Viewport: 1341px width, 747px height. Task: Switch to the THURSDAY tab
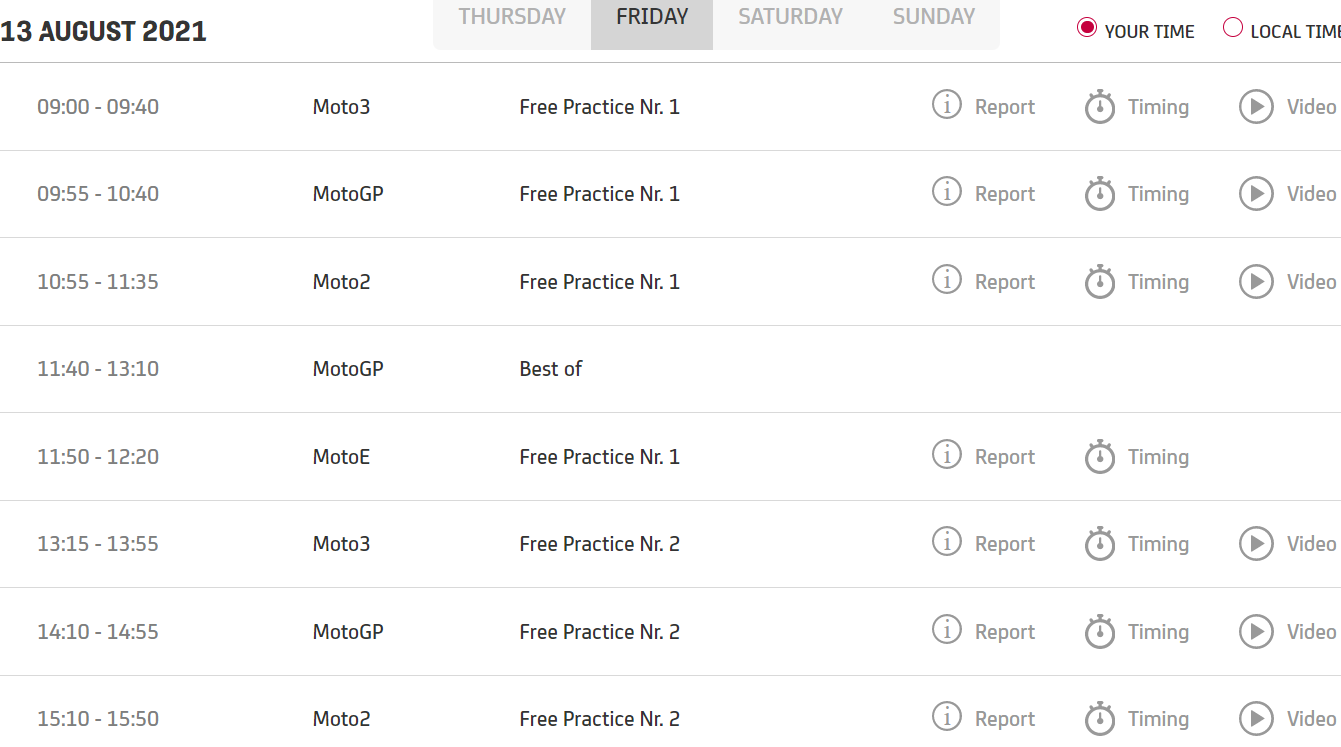click(512, 17)
